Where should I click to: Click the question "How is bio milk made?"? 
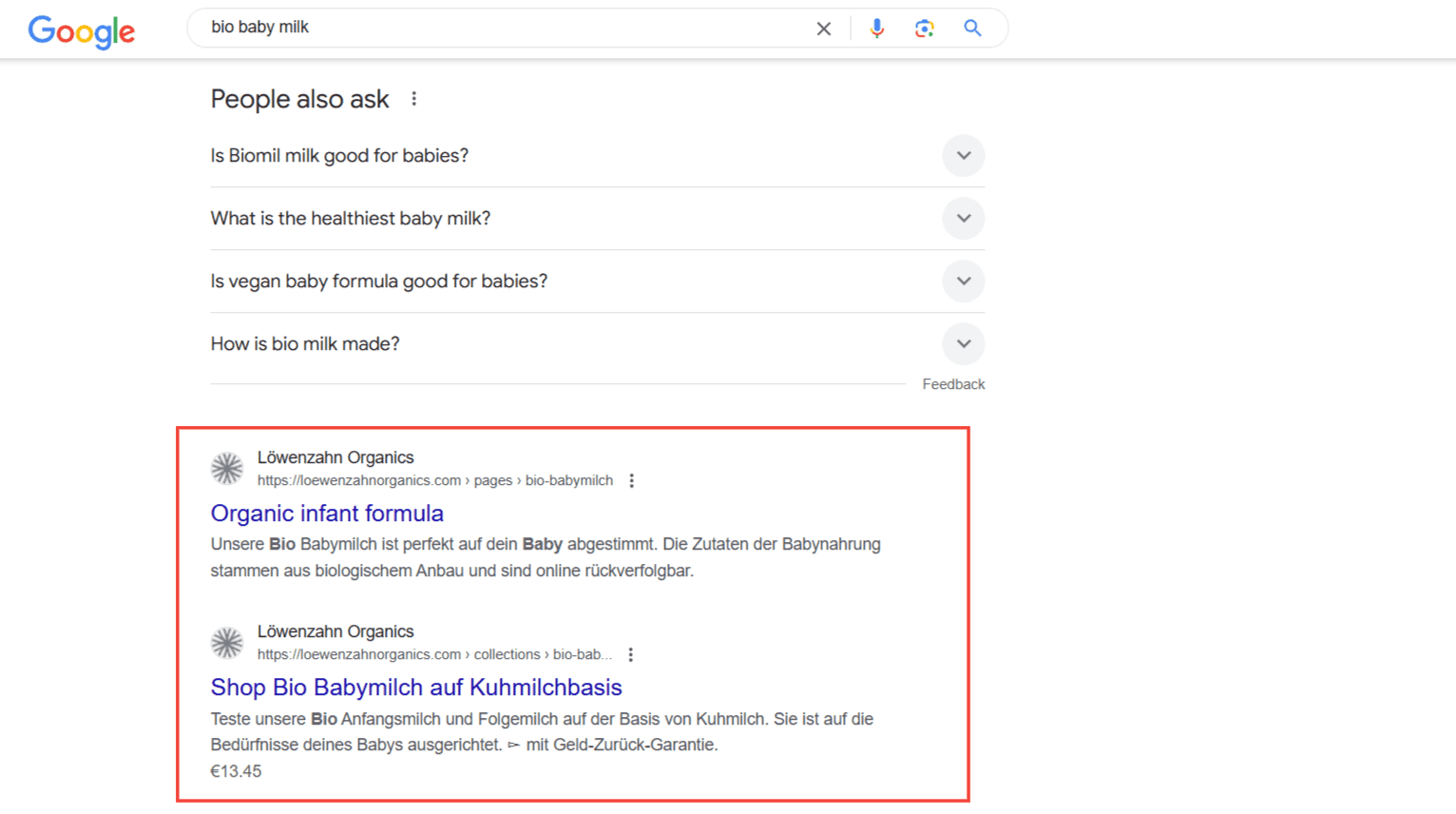pyautogui.click(x=305, y=344)
